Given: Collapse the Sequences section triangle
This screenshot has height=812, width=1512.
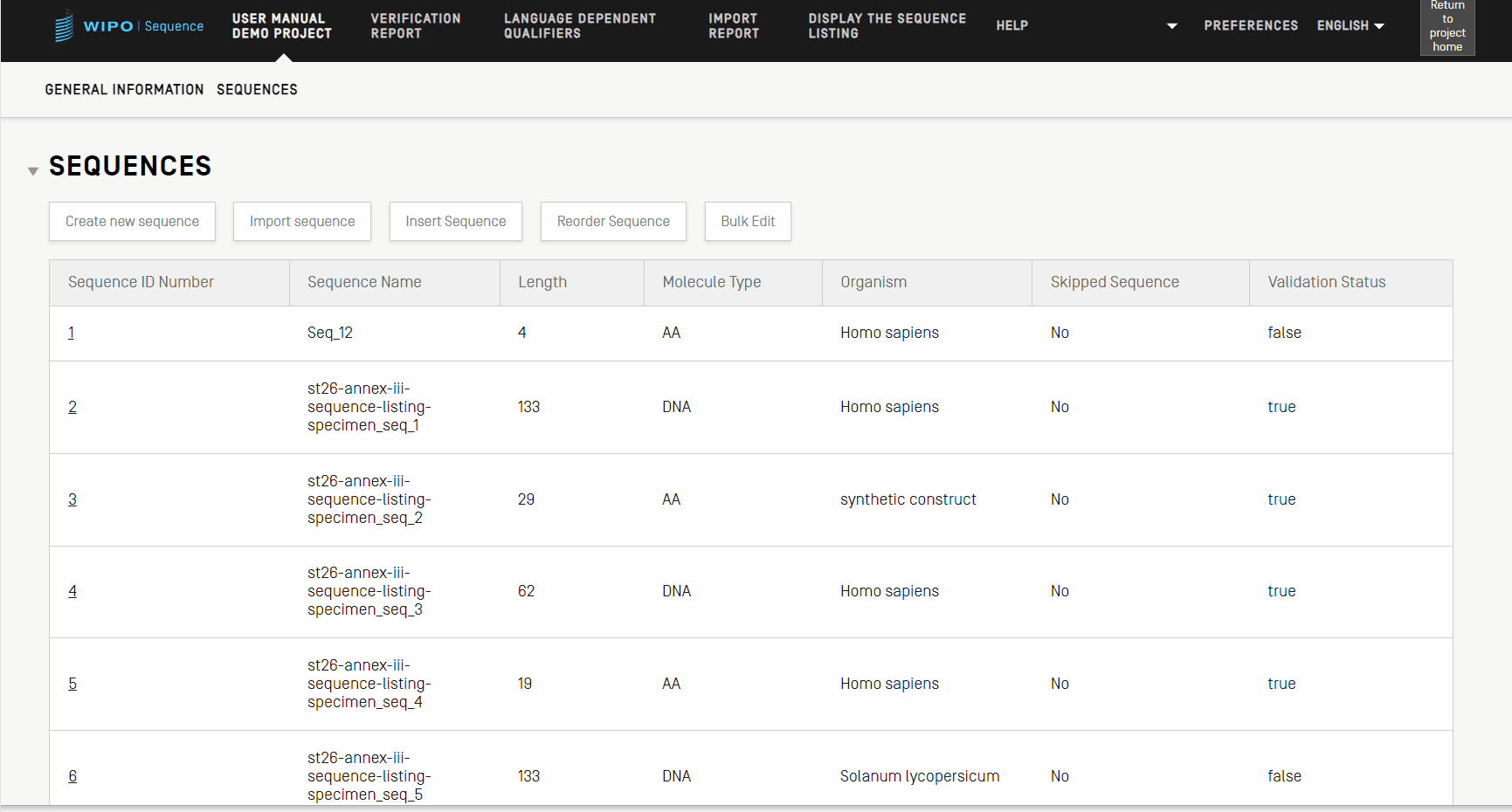Looking at the screenshot, I should pos(33,171).
